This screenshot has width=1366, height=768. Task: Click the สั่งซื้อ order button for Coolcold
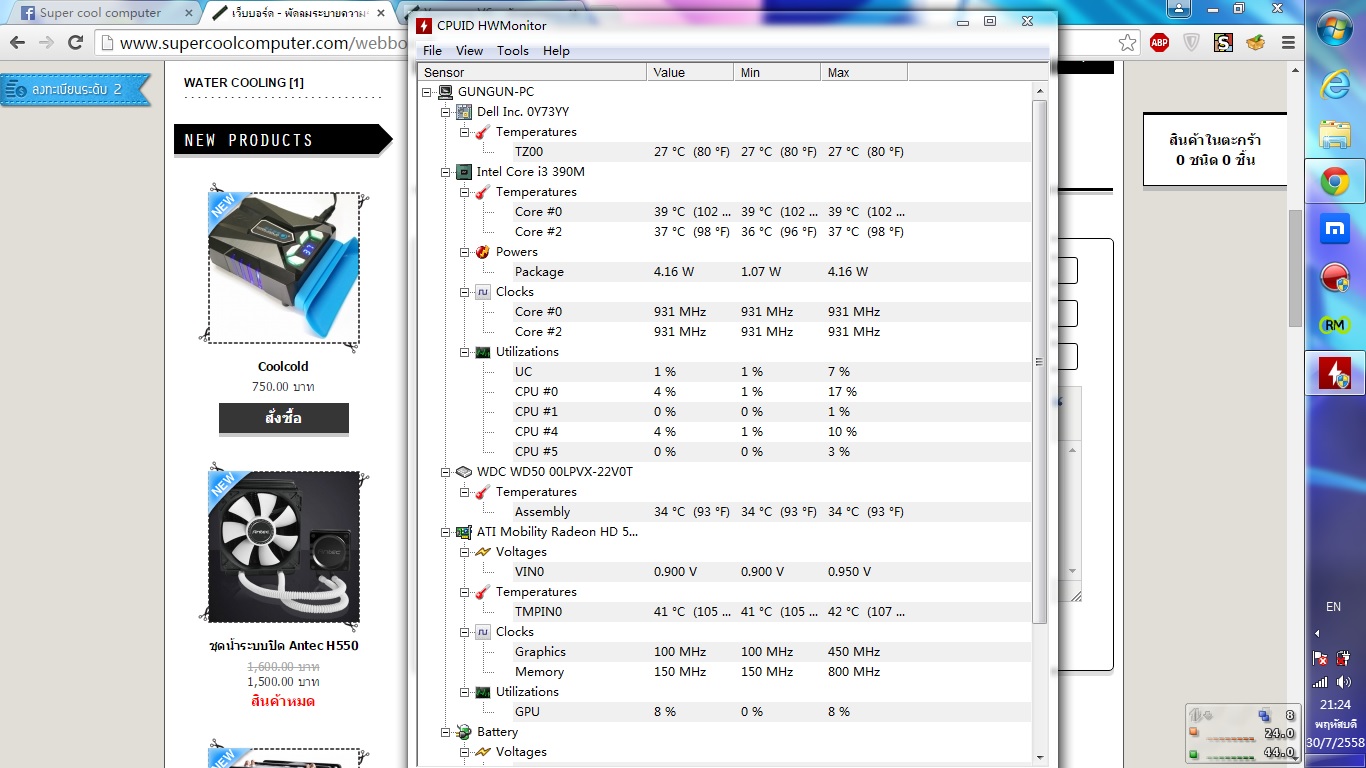(x=284, y=418)
